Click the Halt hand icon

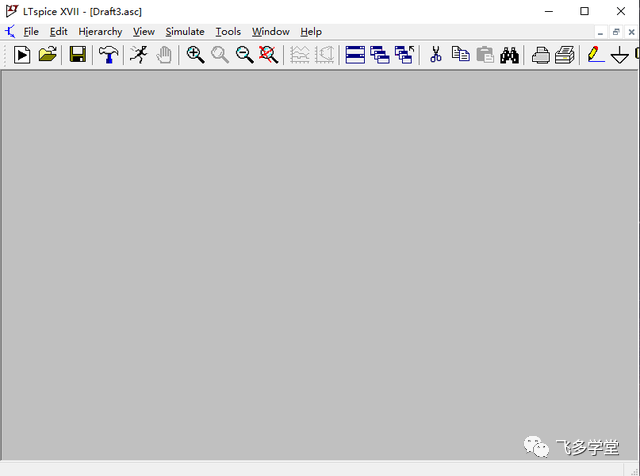click(x=164, y=55)
